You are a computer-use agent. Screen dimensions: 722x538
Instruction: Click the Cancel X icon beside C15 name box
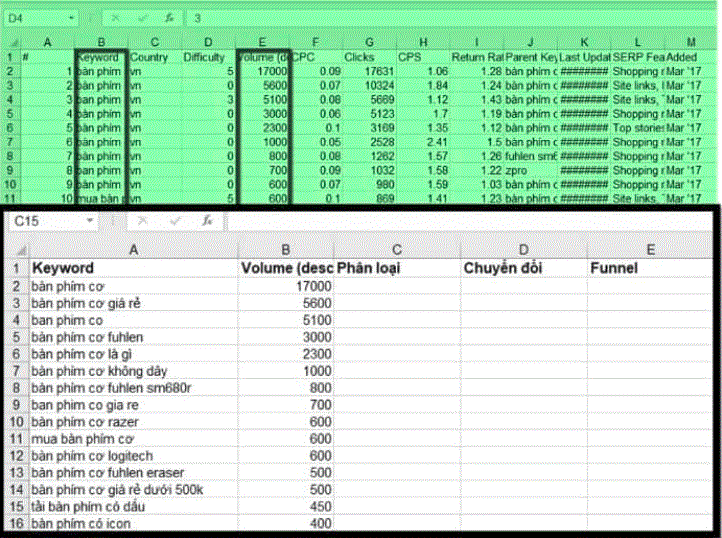tap(143, 220)
